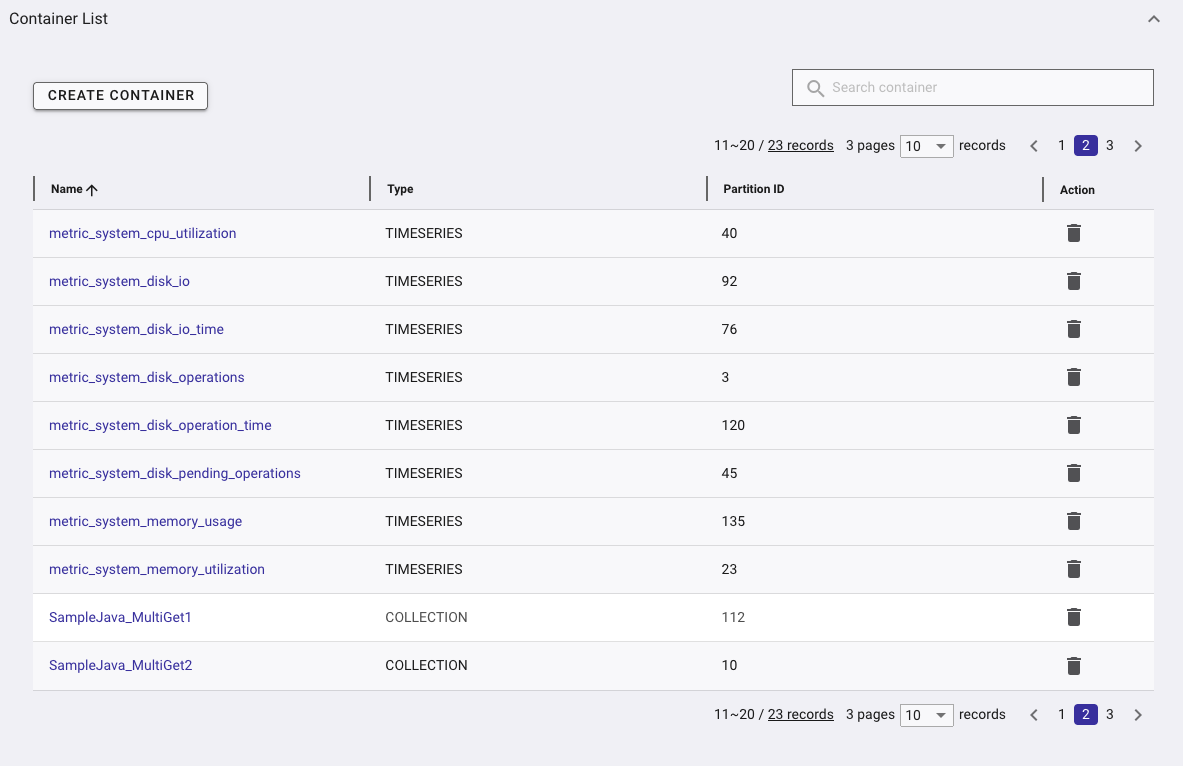The height and width of the screenshot is (766, 1183).
Task: Select page 2 in top pagination
Action: (x=1086, y=146)
